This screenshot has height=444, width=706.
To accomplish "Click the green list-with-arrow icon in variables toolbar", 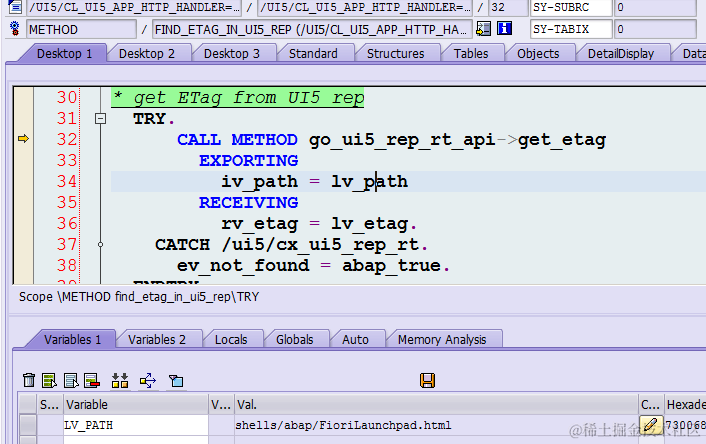I will (x=49, y=381).
